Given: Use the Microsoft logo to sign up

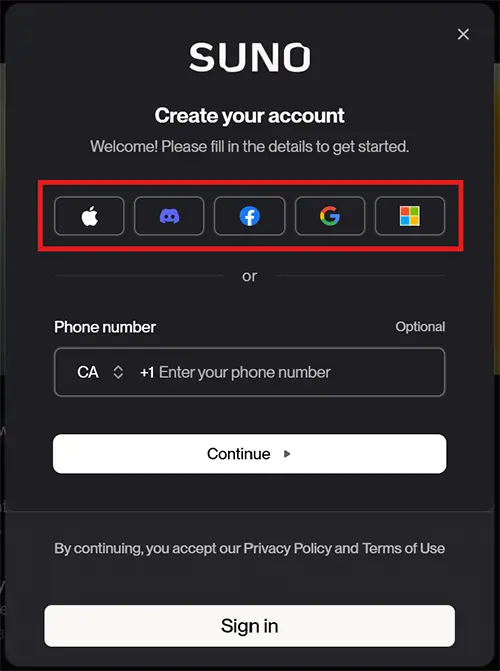Looking at the screenshot, I should 410,216.
